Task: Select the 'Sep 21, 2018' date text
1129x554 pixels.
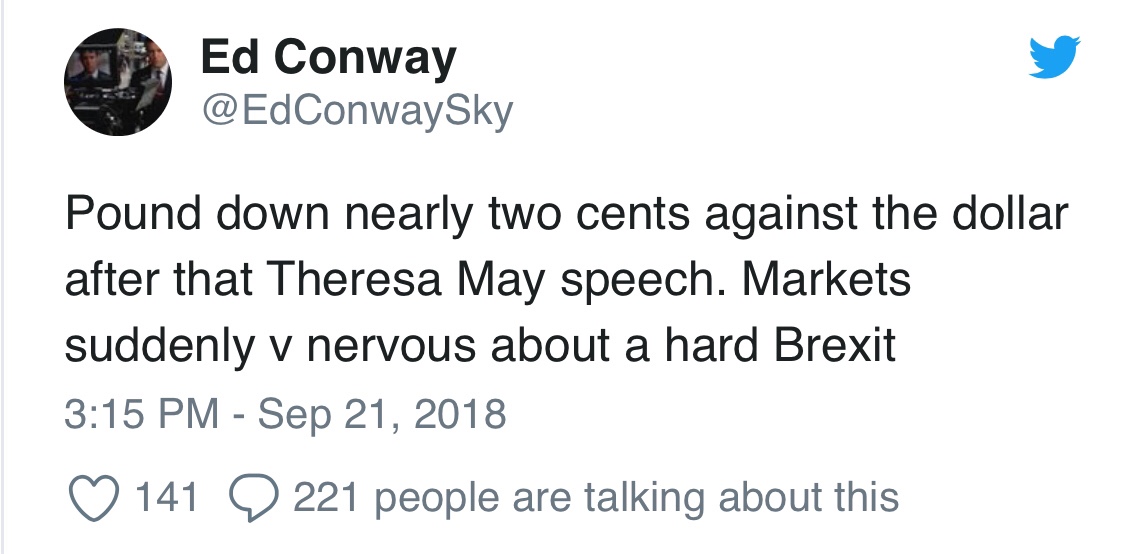Action: click(x=382, y=415)
